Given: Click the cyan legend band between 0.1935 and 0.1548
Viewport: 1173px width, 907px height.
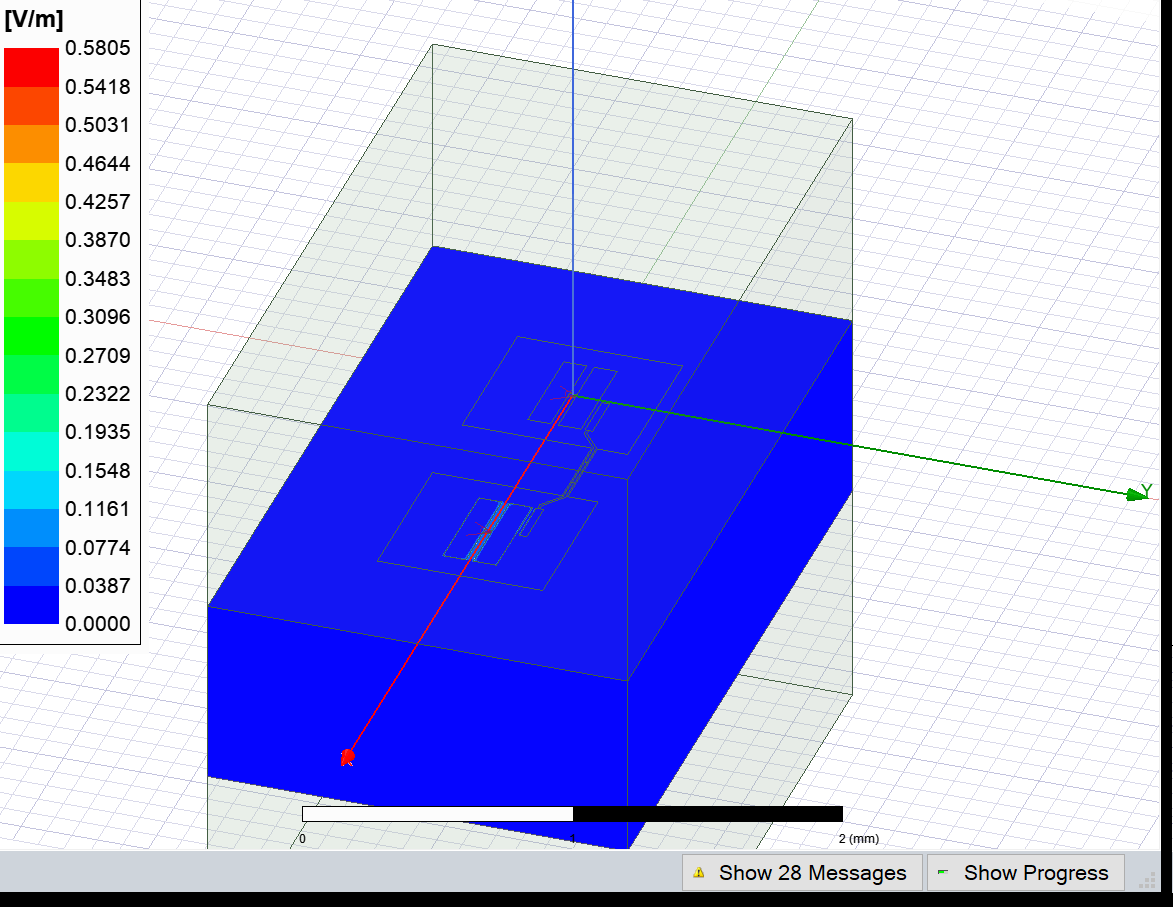Looking at the screenshot, I should [31, 451].
